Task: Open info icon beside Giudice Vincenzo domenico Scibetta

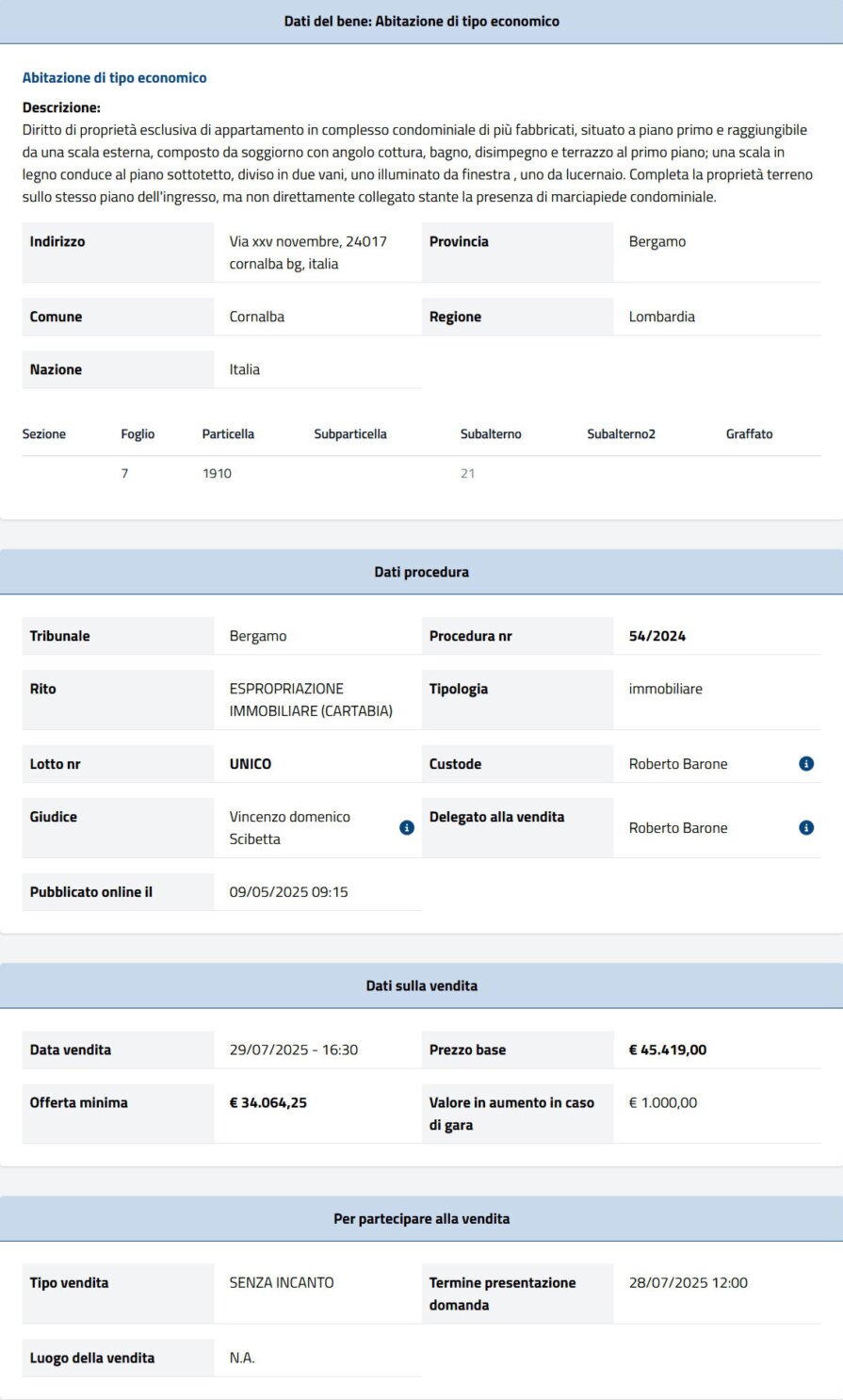Action: (x=407, y=828)
